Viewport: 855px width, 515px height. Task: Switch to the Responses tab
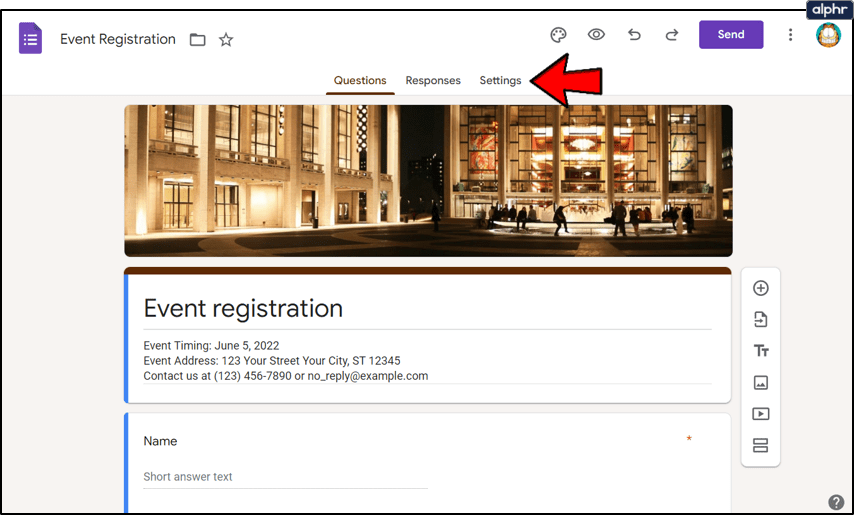click(433, 81)
